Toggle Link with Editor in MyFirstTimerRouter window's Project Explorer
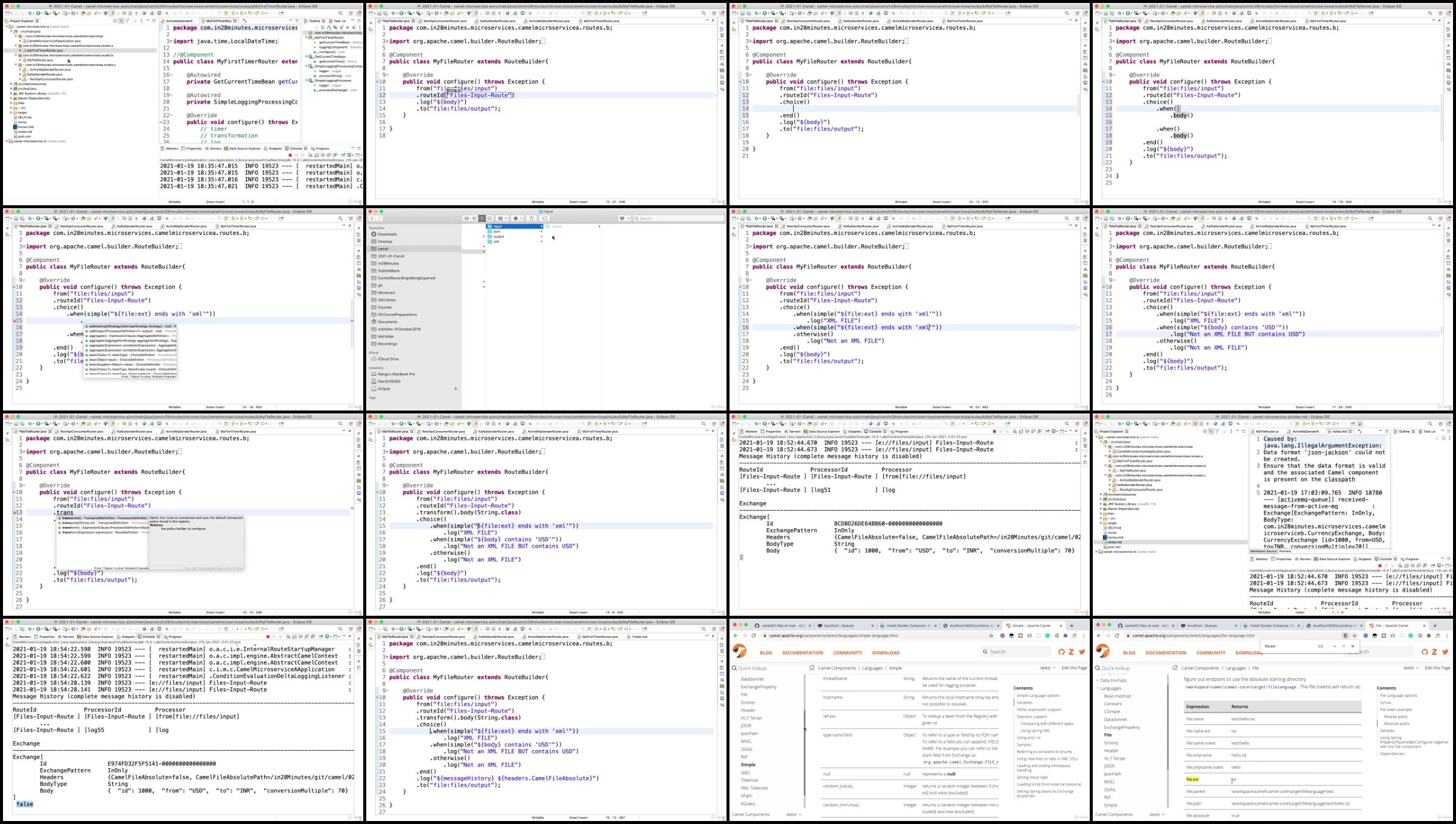Image resolution: width=1456 pixels, height=824 pixels. click(121, 21)
